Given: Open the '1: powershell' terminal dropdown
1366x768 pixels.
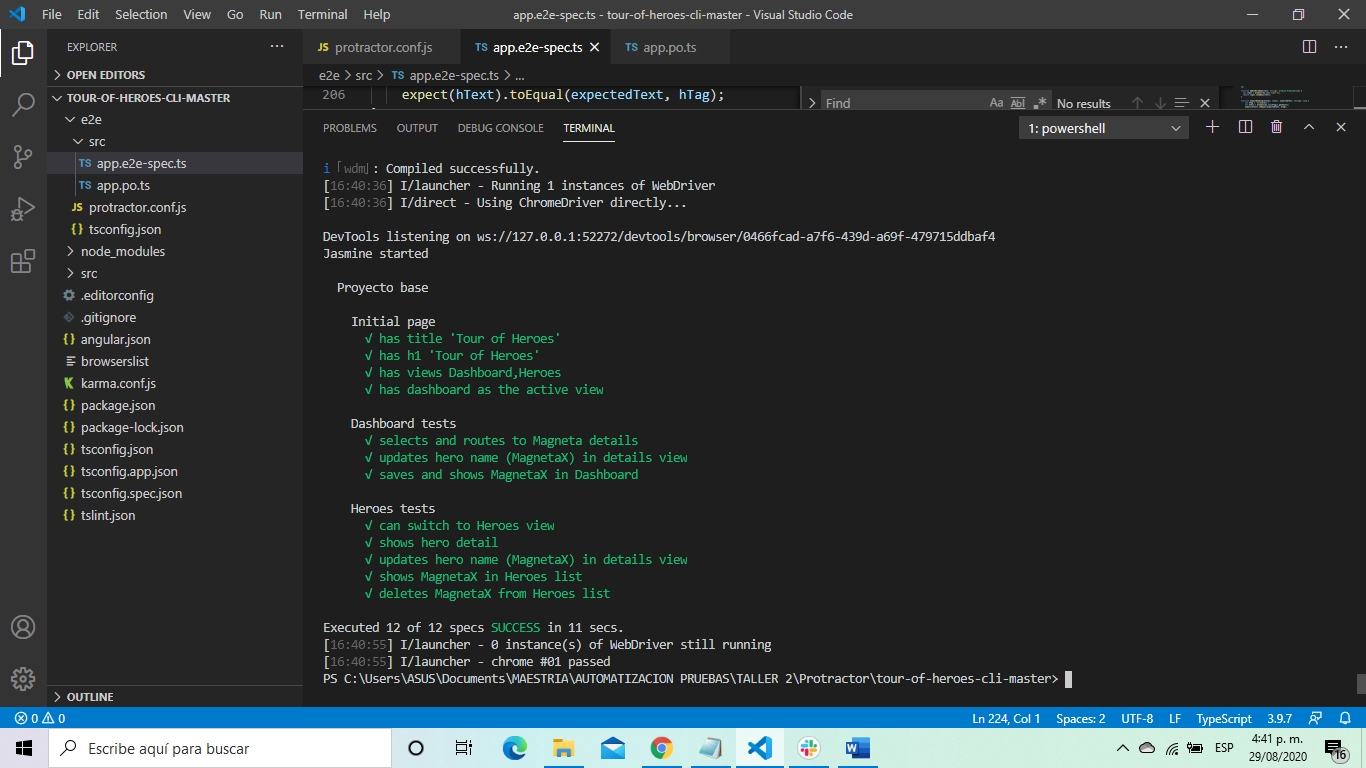Looking at the screenshot, I should (x=1103, y=127).
